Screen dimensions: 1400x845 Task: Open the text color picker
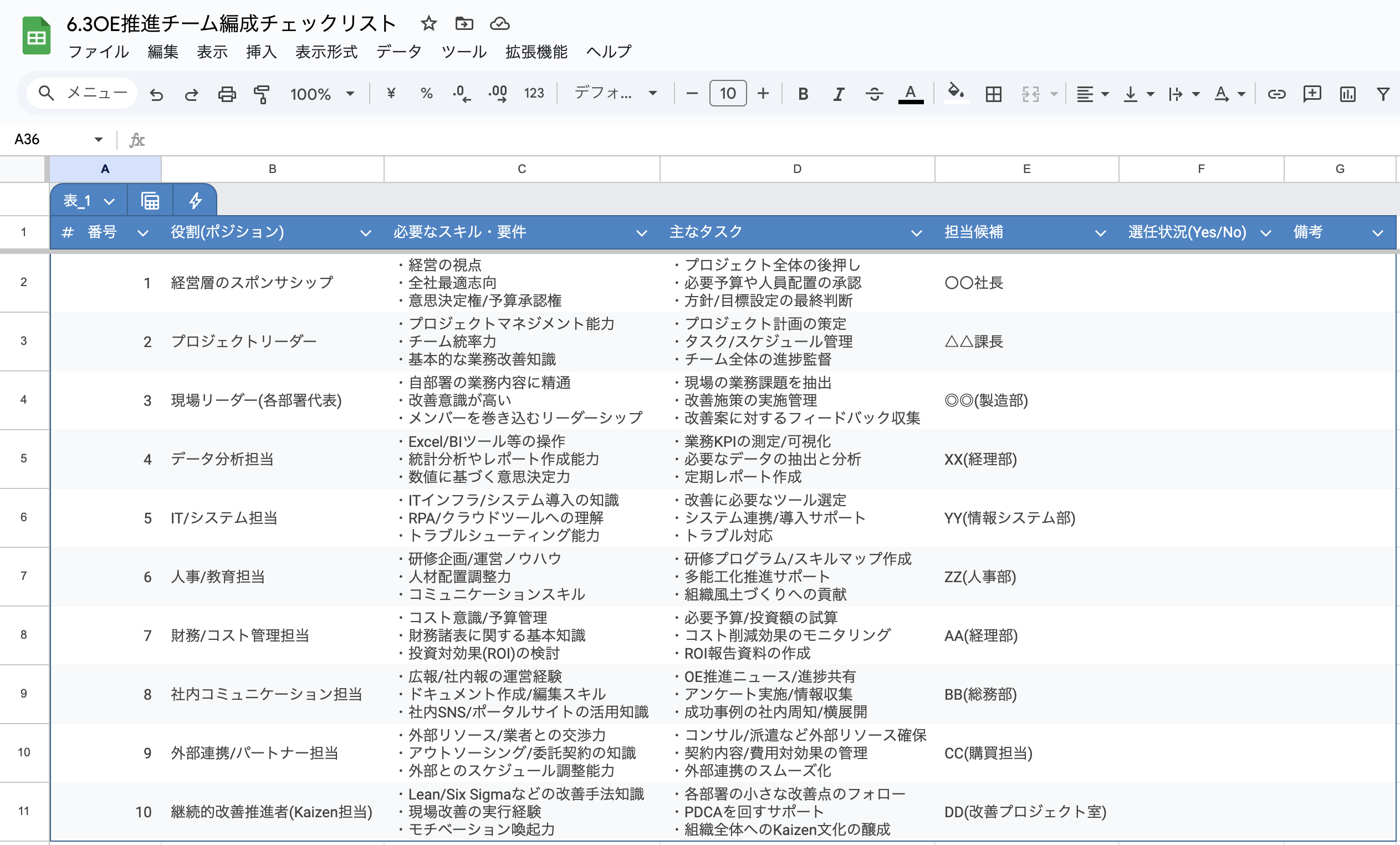click(910, 94)
